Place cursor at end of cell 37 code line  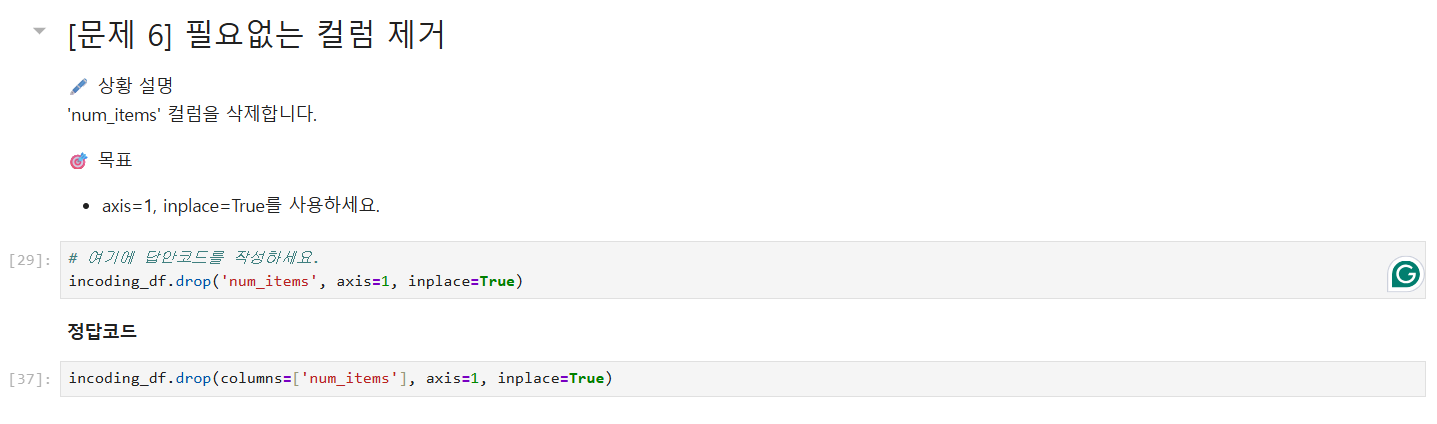click(613, 379)
